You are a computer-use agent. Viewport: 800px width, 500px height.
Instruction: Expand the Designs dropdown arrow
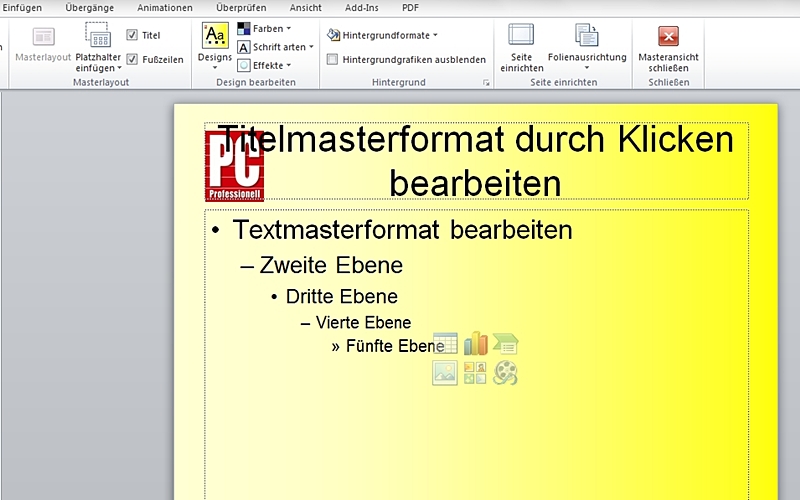215,67
